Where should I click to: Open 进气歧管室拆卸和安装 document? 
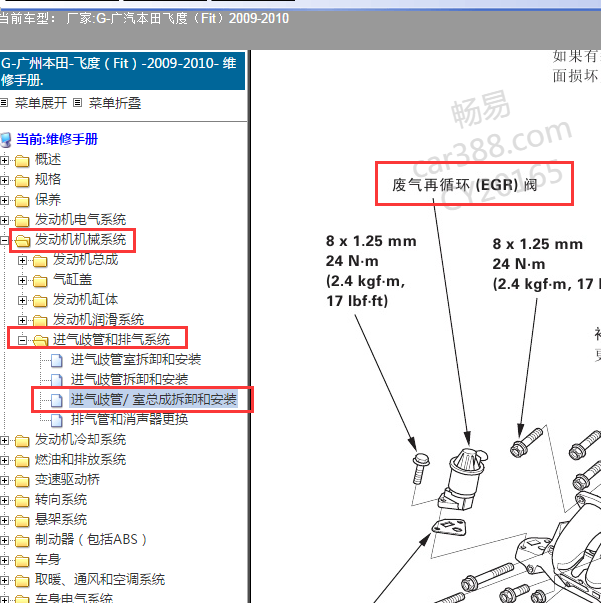pos(136,360)
